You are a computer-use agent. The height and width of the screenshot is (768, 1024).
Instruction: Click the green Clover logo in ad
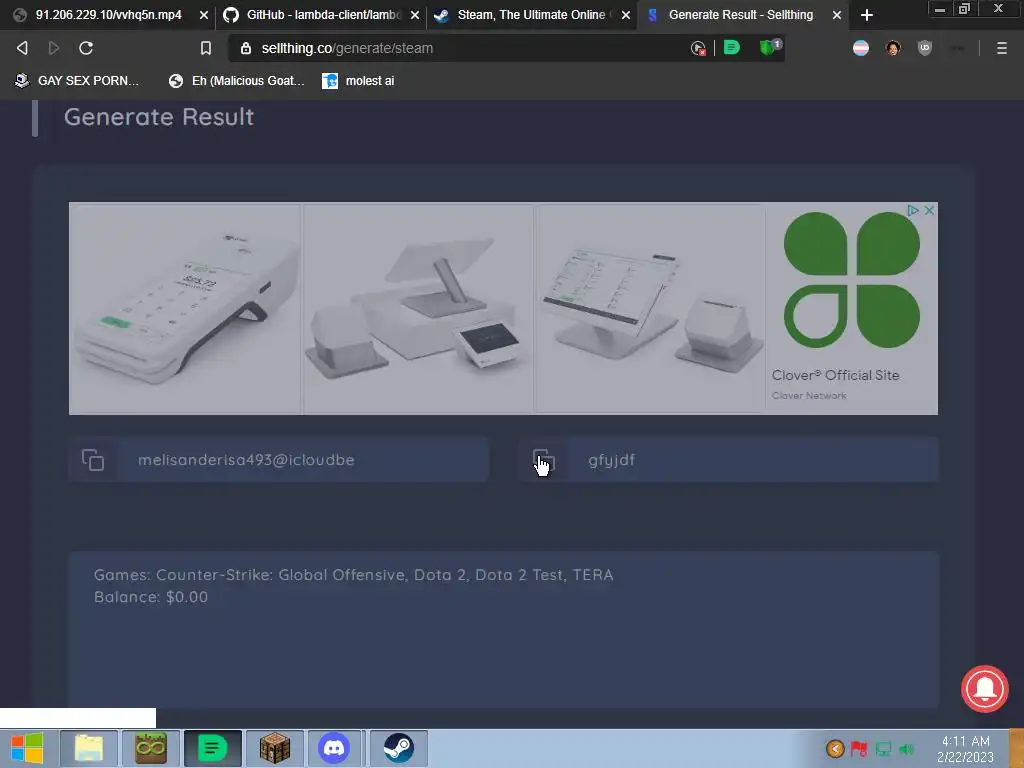[x=852, y=280]
